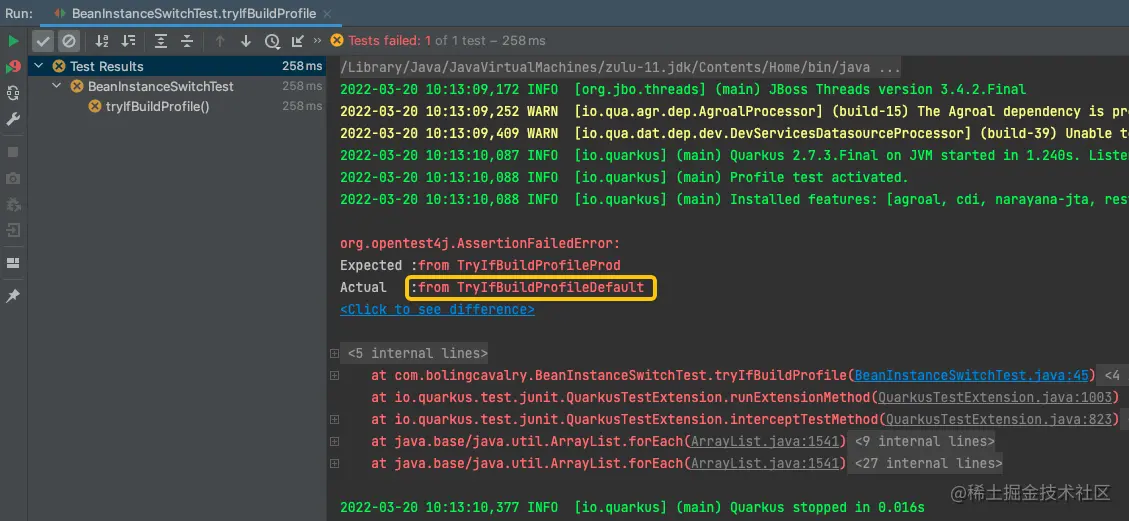1129x521 pixels.
Task: Click the camera dump threads icon
Action: (x=13, y=178)
